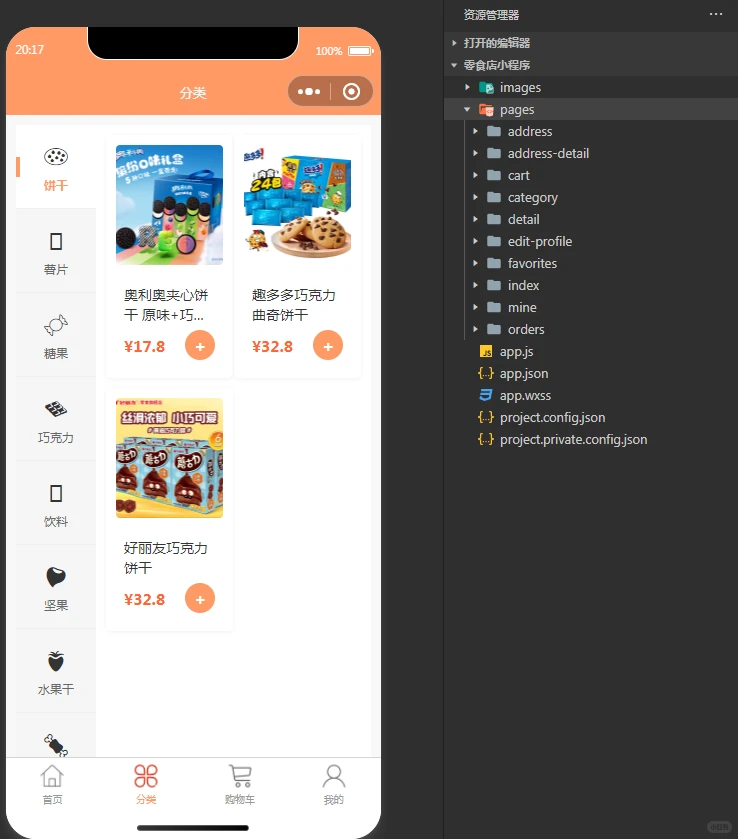
Task: Go to 首页 home tab
Action: coord(52,784)
